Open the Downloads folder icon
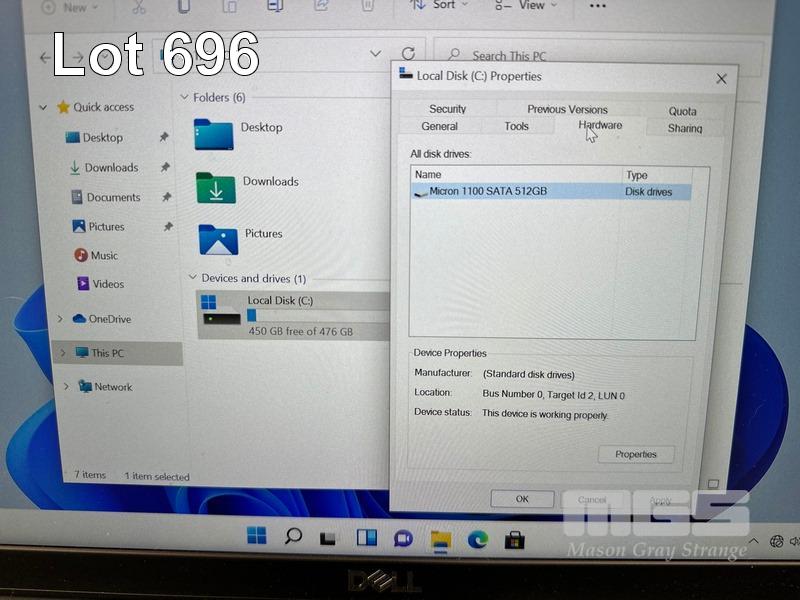The height and width of the screenshot is (600, 800). 215,188
